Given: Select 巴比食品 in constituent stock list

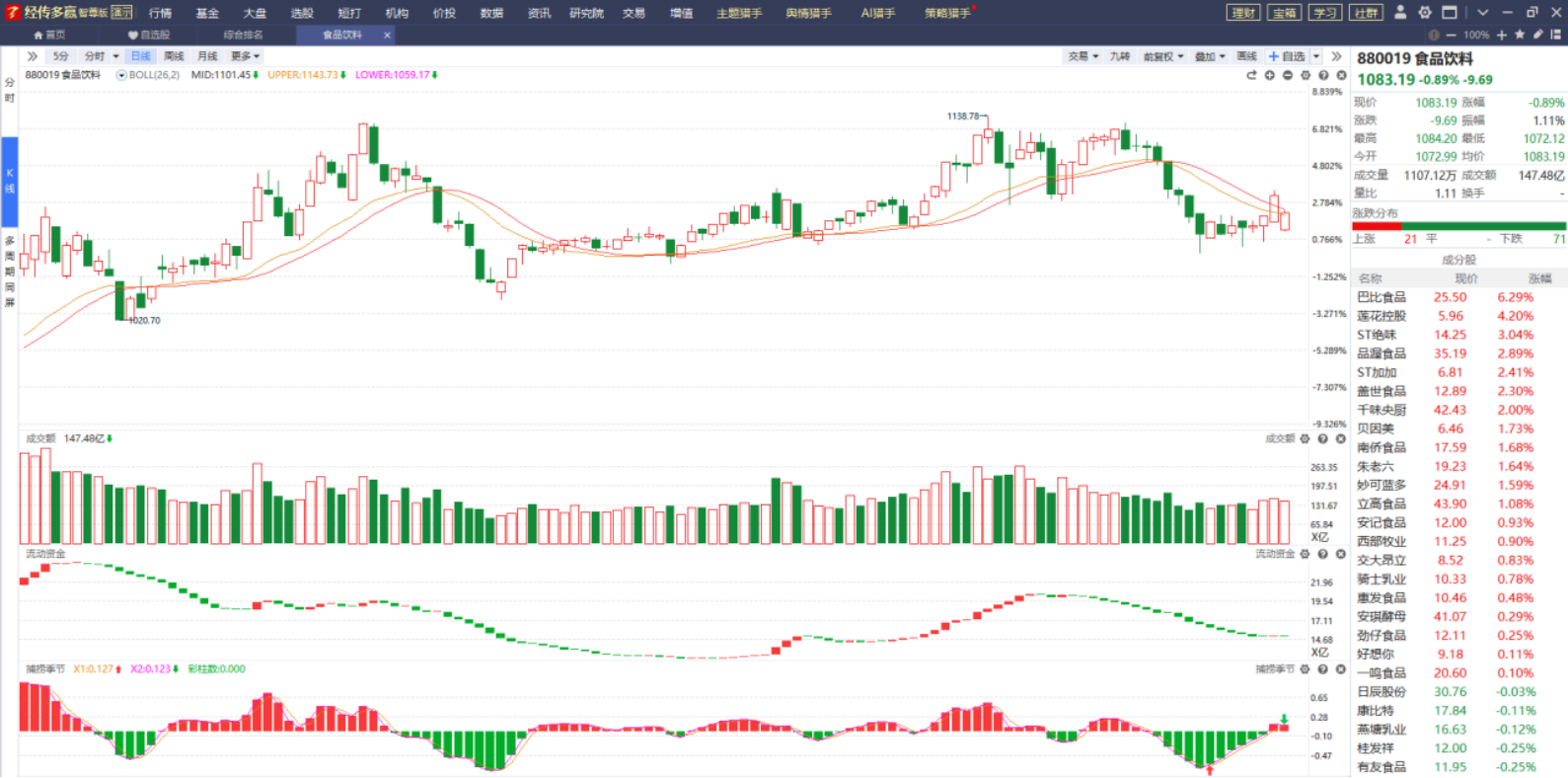Looking at the screenshot, I should tap(1381, 297).
